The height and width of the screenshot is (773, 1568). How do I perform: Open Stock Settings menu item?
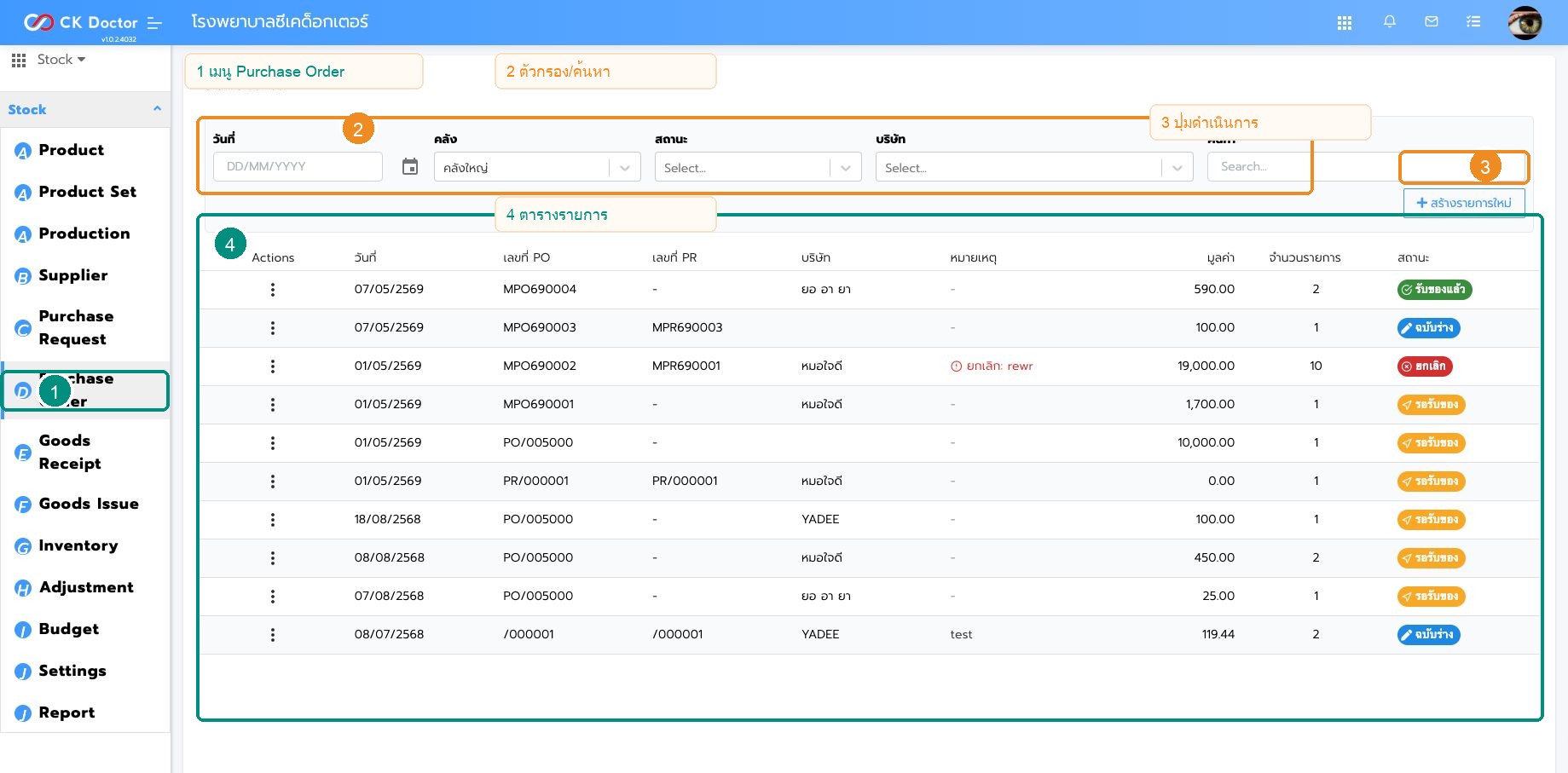coord(72,671)
